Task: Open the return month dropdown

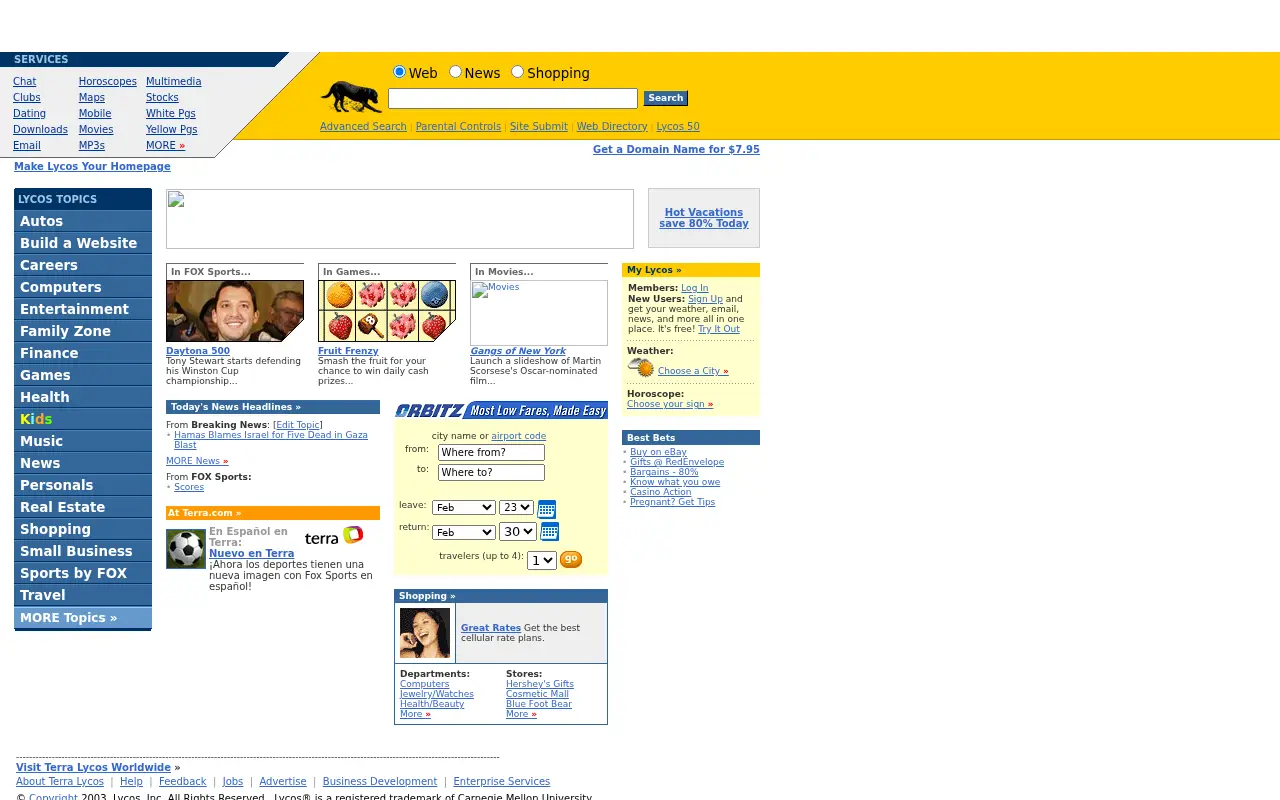Action: 463,532
